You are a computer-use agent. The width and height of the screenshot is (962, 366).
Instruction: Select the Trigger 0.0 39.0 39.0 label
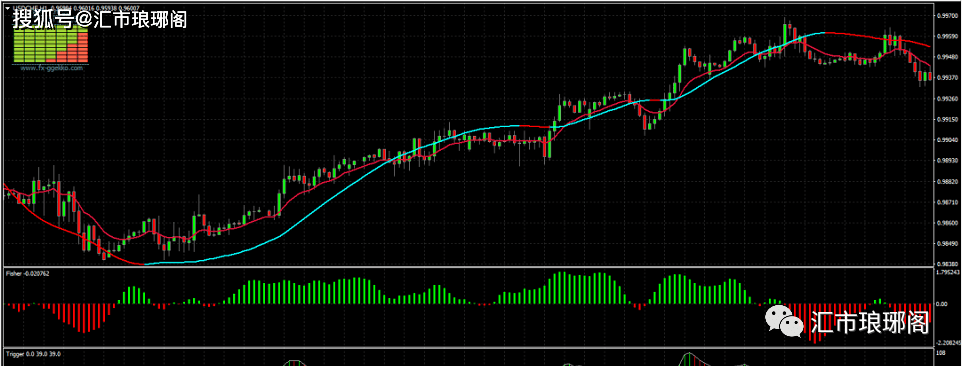coord(33,354)
